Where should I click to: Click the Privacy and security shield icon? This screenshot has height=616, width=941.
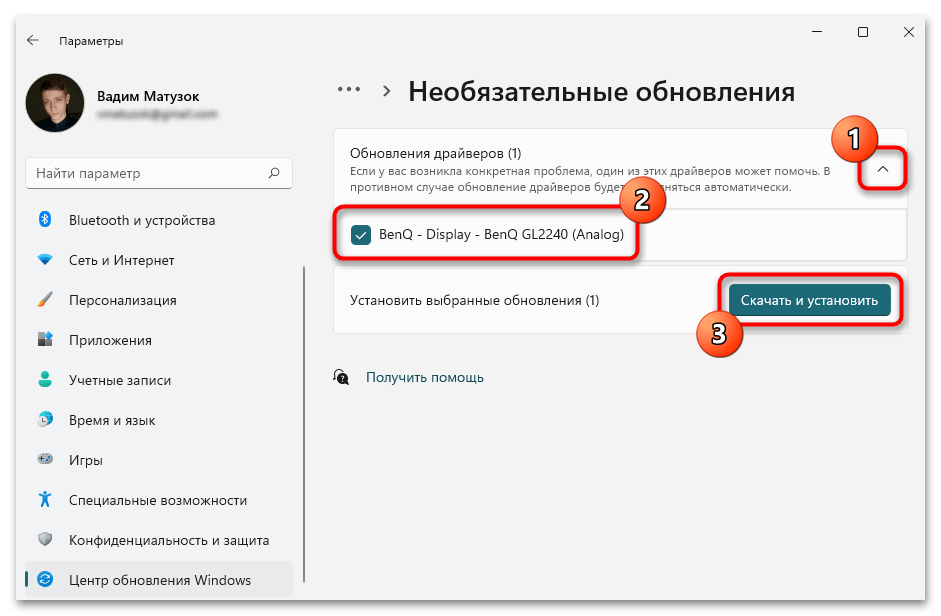pyautogui.click(x=45, y=540)
